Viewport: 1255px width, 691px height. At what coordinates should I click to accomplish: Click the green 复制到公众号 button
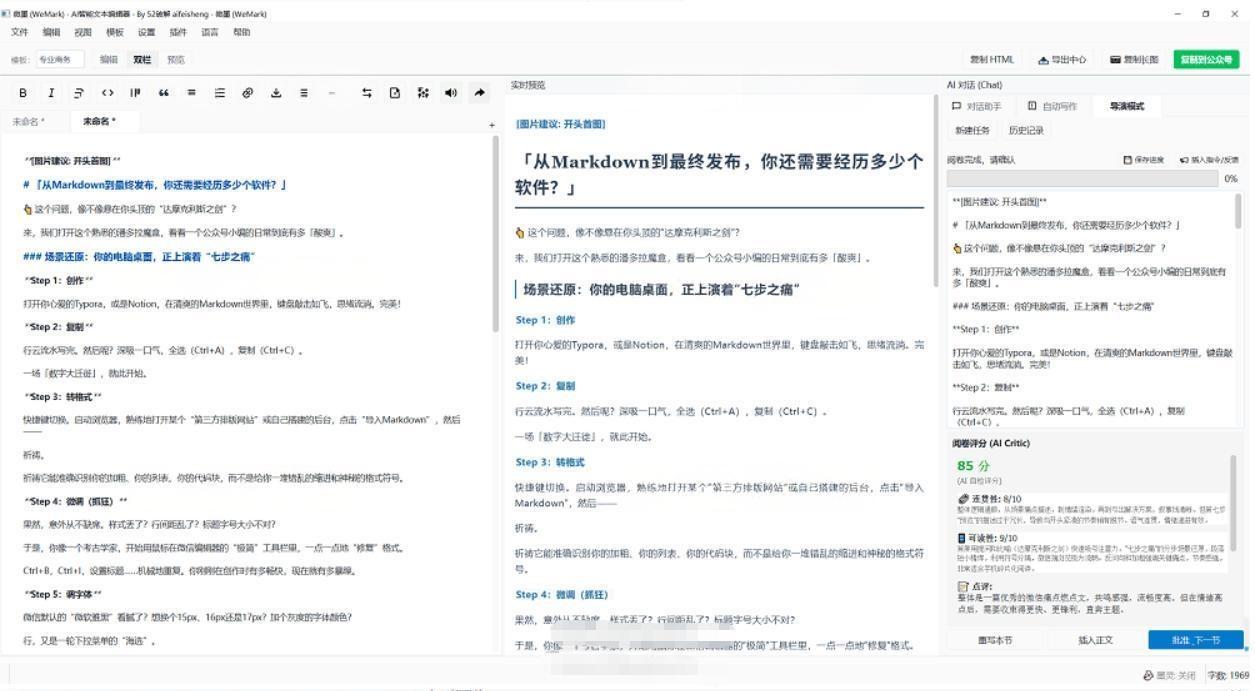click(1205, 59)
